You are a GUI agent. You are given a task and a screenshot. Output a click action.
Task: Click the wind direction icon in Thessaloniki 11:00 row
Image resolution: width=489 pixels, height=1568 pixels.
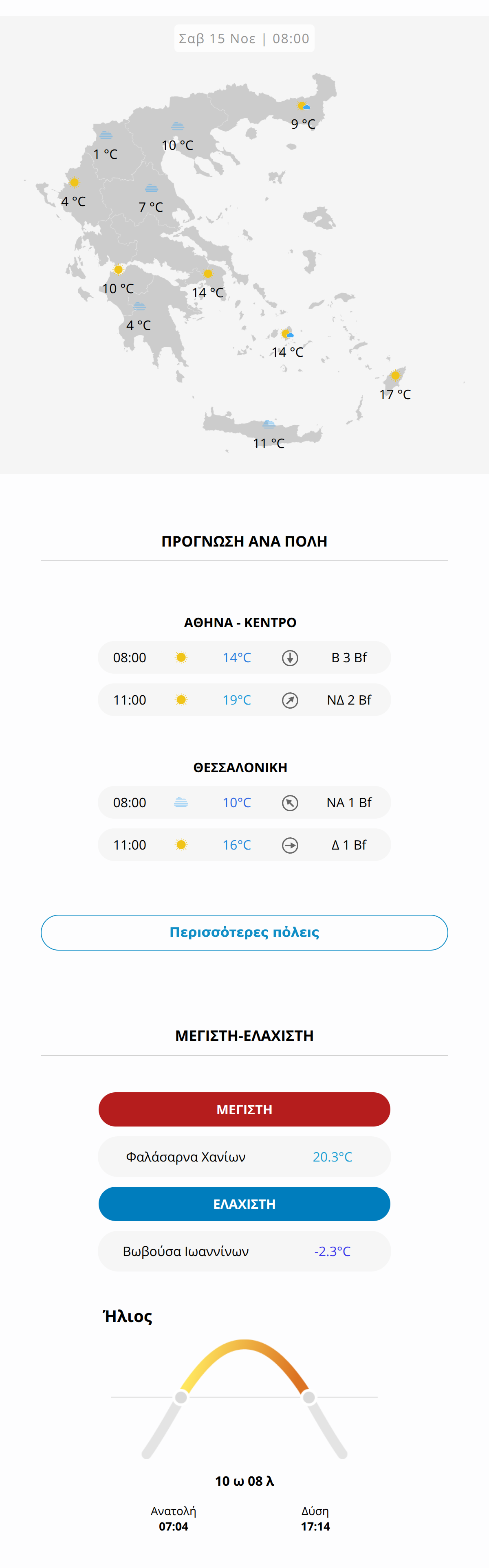pos(290,845)
